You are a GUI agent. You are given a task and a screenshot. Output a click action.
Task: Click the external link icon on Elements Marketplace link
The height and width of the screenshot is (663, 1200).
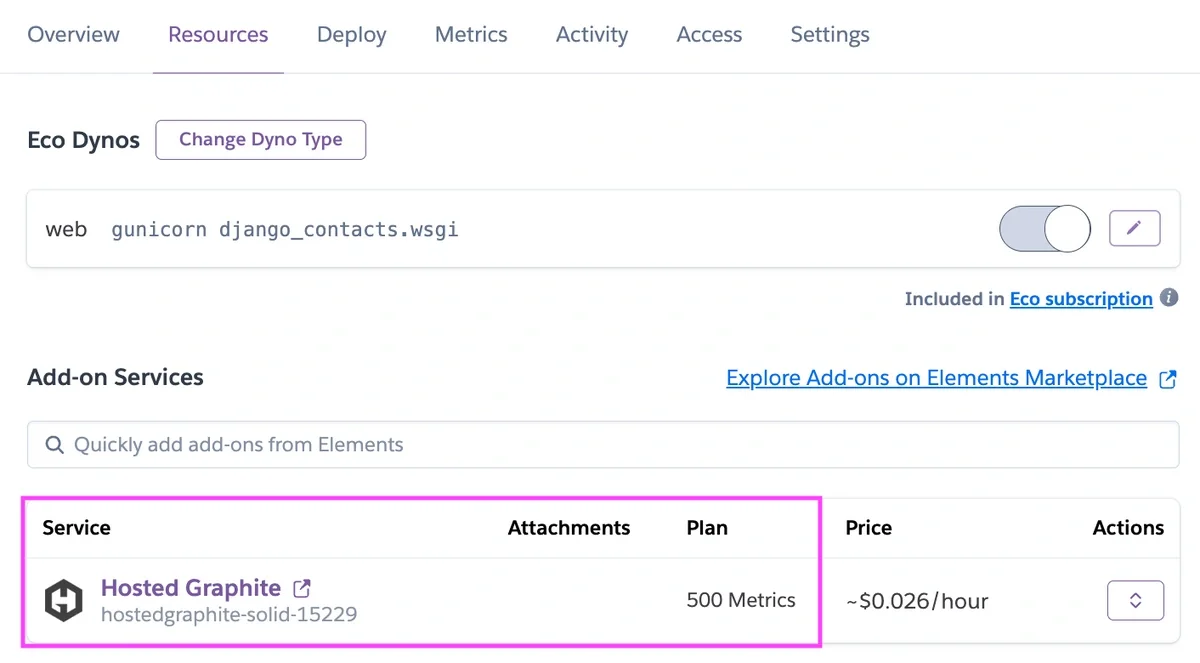tap(1168, 378)
